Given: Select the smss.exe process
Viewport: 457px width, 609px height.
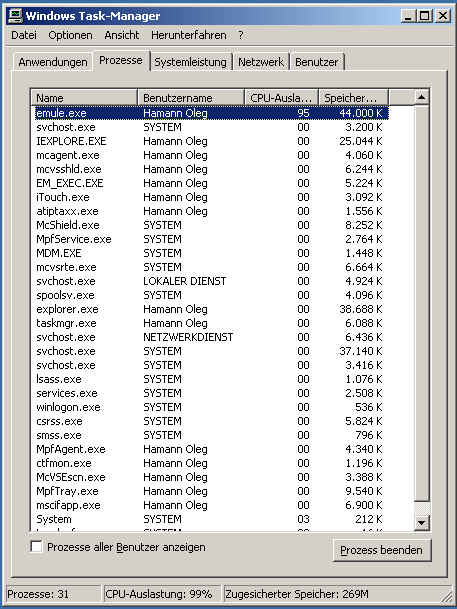Looking at the screenshot, I should click(x=210, y=435).
